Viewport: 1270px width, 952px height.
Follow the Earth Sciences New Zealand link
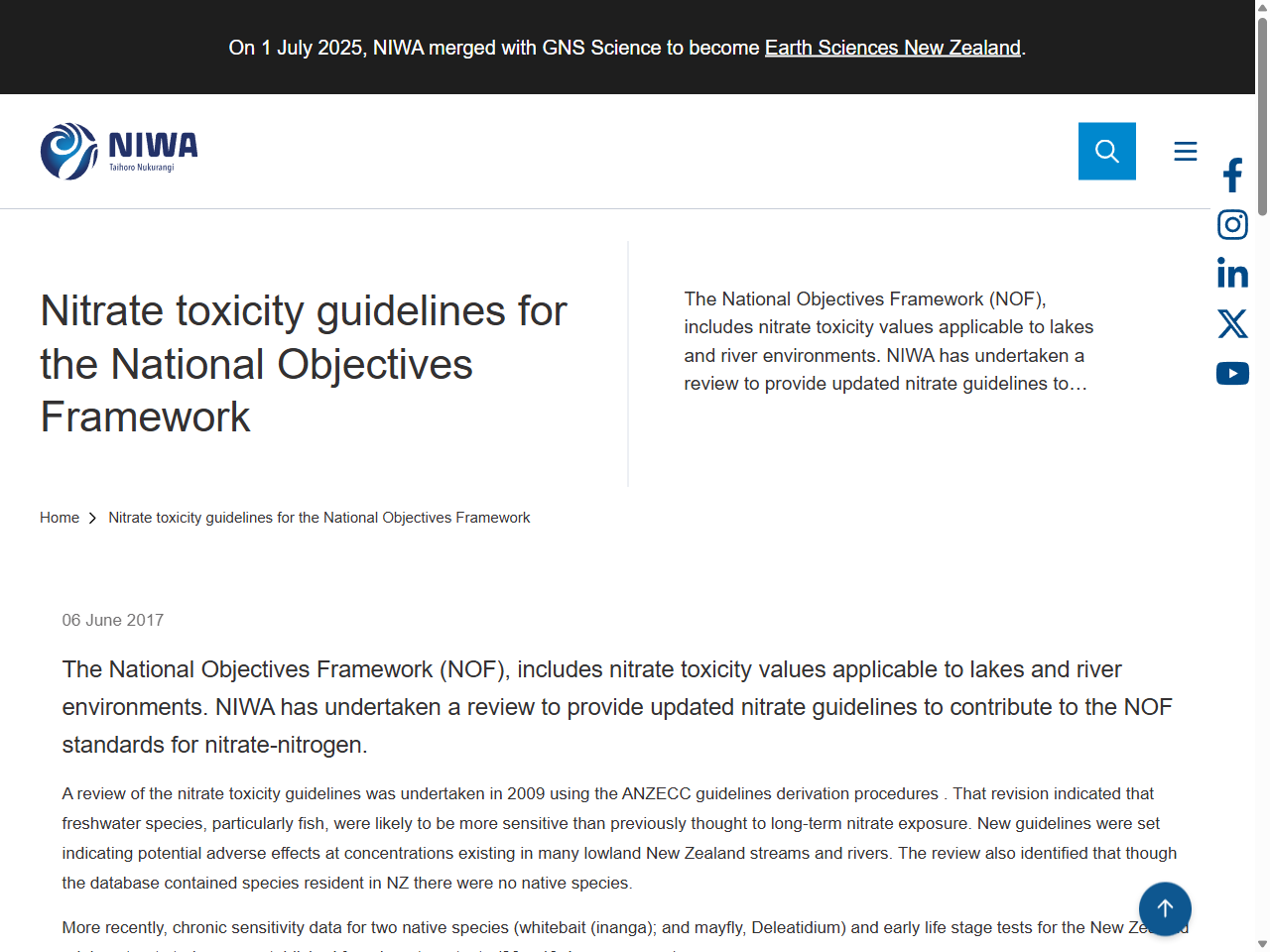[x=892, y=47]
